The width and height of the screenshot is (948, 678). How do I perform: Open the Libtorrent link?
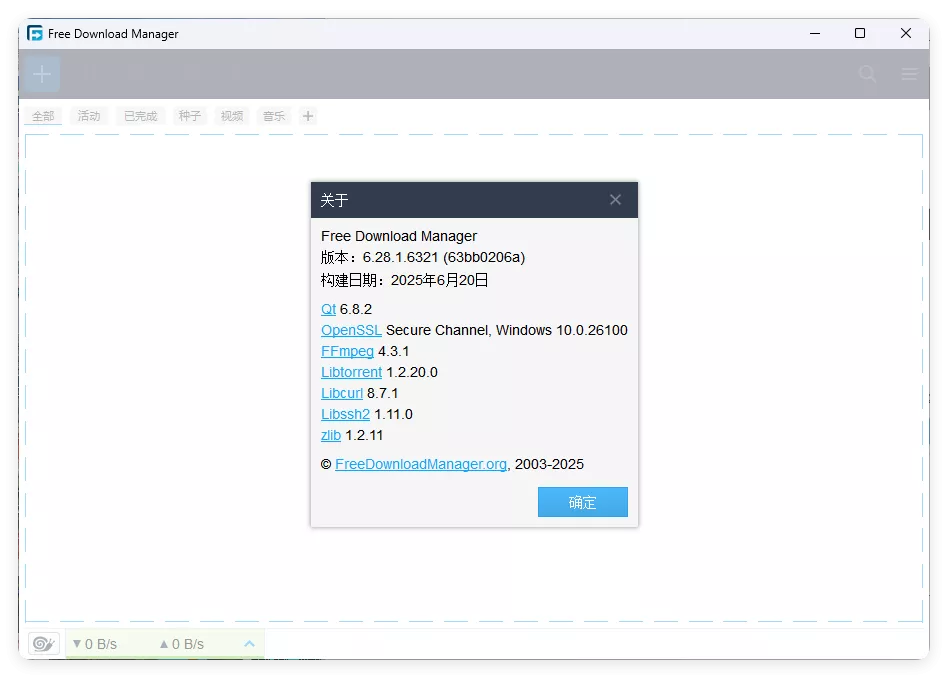coord(351,372)
